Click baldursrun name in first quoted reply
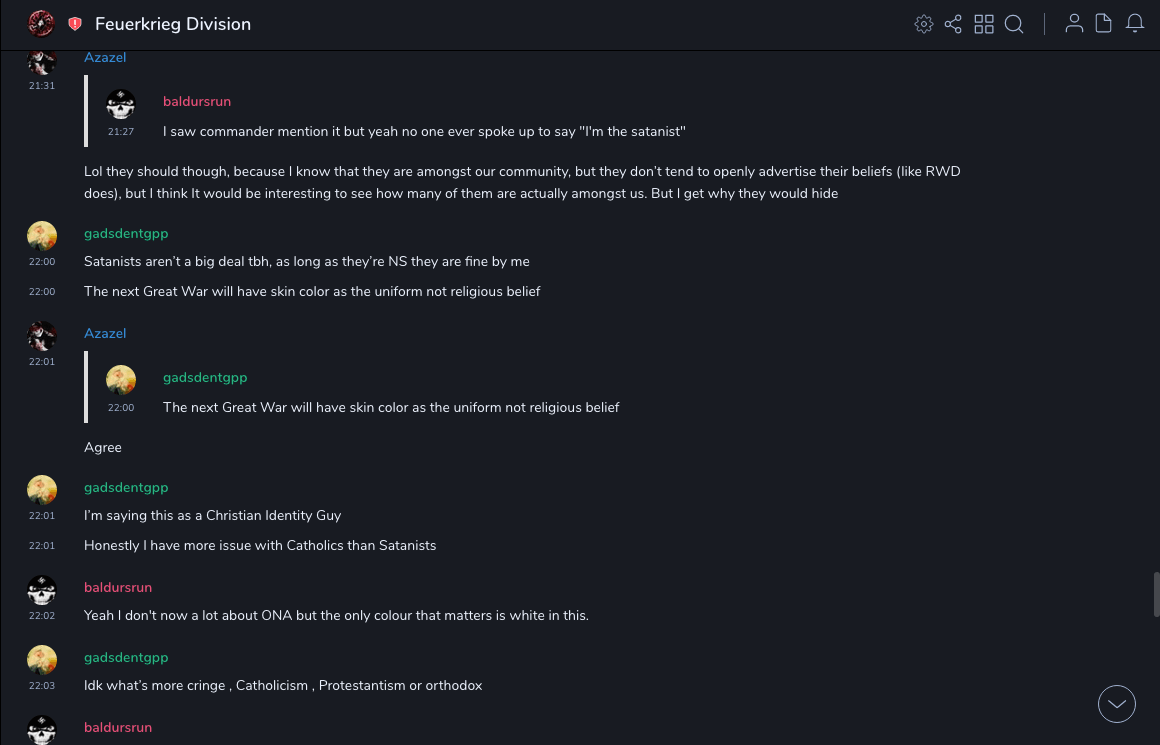 pyautogui.click(x=197, y=101)
